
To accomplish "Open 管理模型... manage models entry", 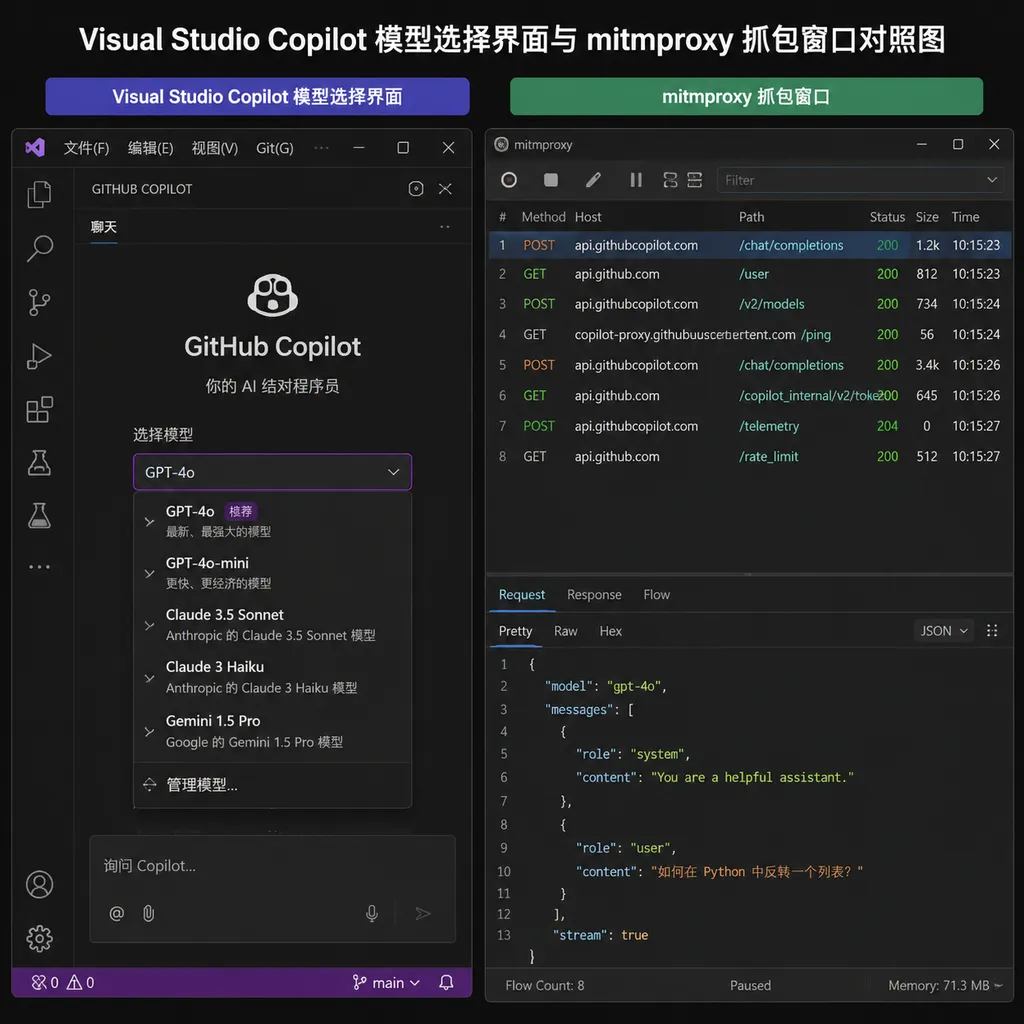I will coord(272,784).
